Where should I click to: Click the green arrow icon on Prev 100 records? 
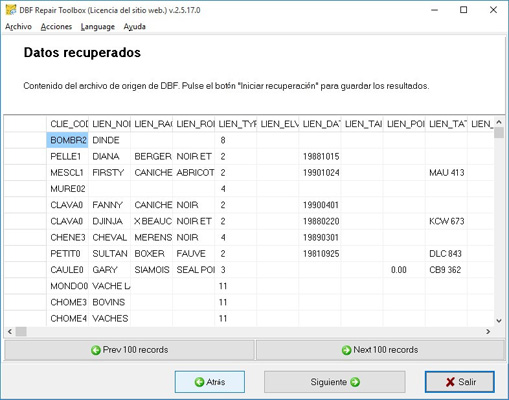click(96, 350)
